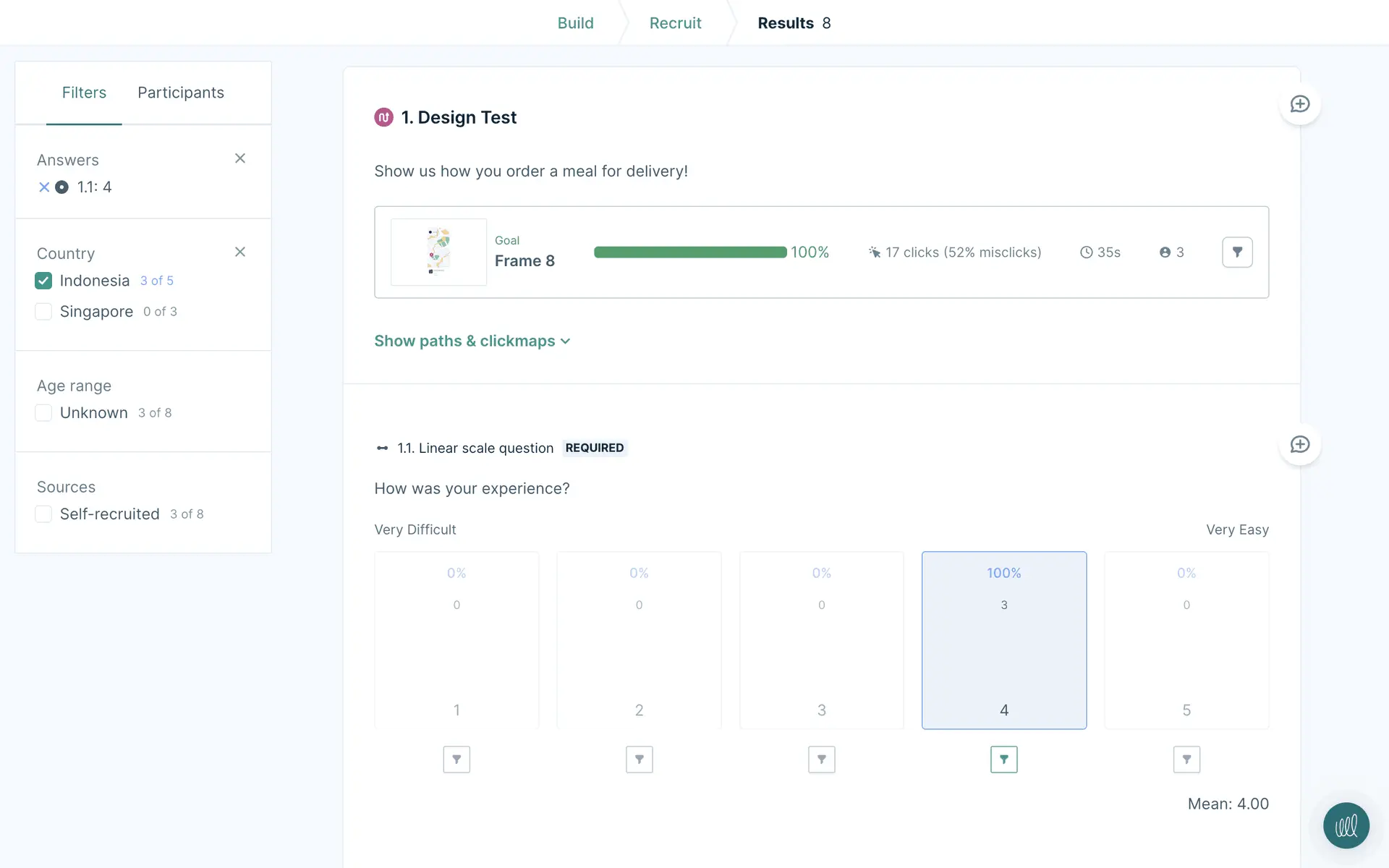Go to the Recruit step
Screen dimensions: 1389x868
click(675, 23)
